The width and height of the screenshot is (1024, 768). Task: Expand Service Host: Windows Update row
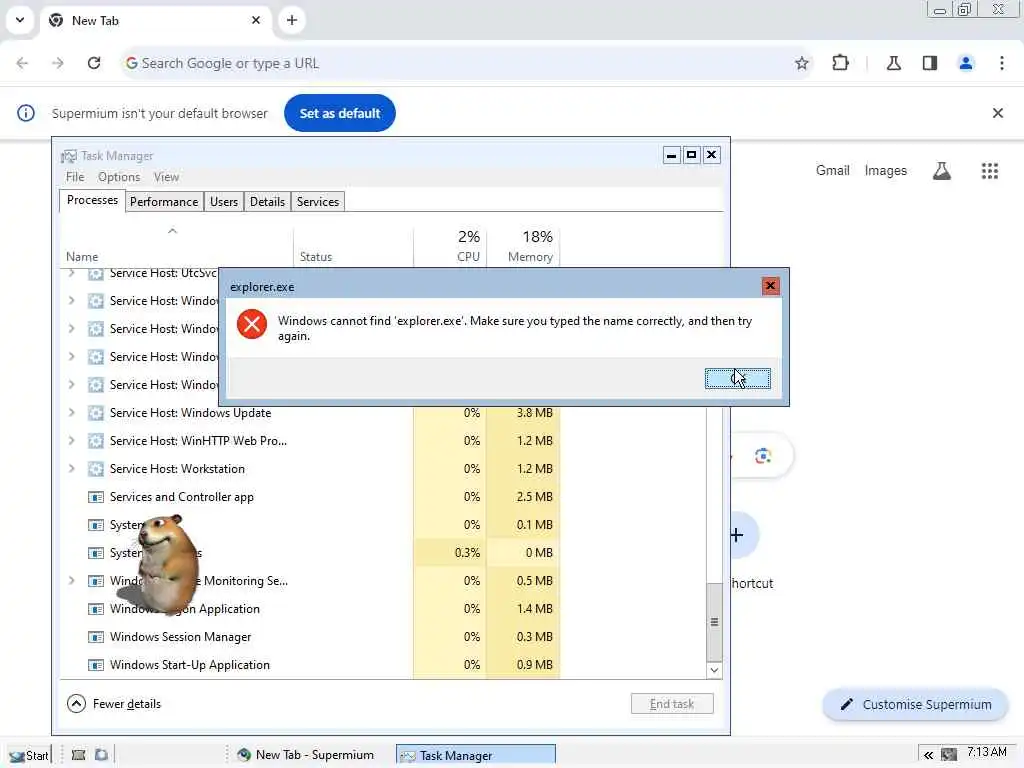(x=72, y=413)
